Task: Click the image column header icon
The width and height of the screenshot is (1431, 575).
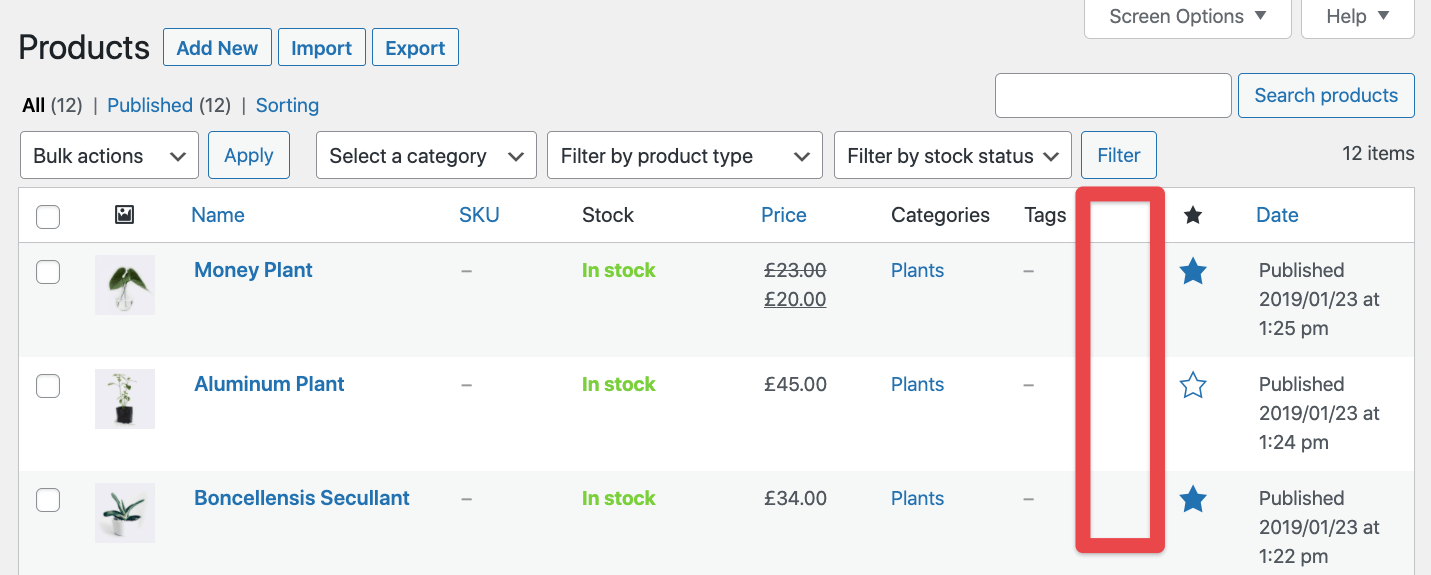Action: 124,215
